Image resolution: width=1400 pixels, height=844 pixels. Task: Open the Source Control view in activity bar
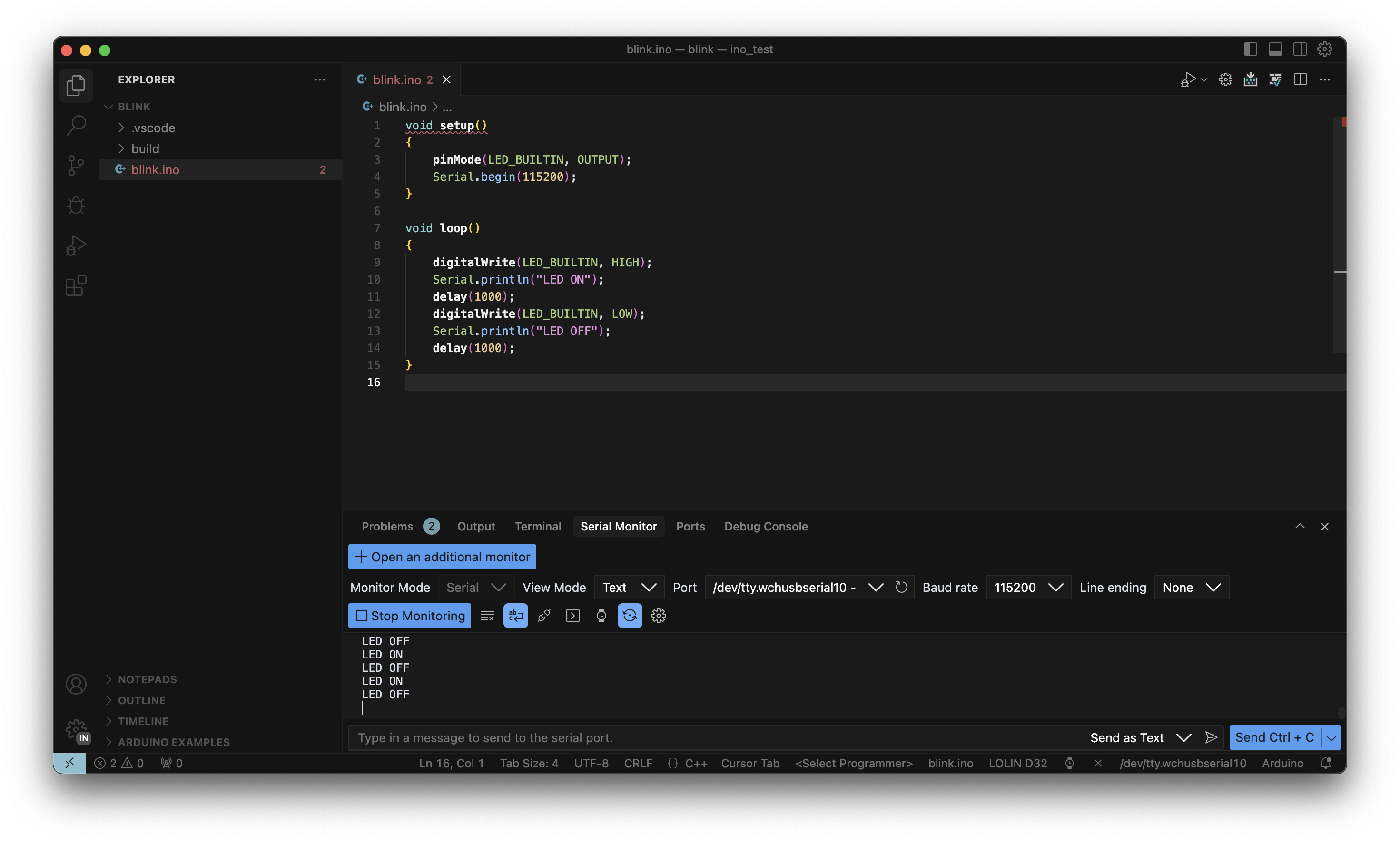[76, 165]
